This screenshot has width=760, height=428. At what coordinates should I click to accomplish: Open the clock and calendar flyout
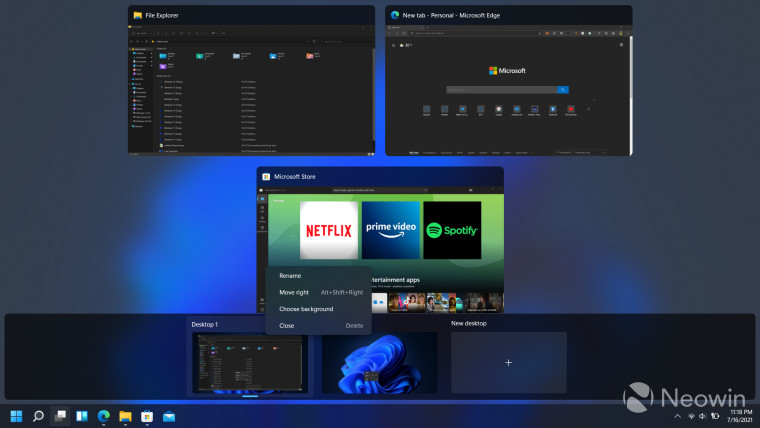(x=739, y=416)
